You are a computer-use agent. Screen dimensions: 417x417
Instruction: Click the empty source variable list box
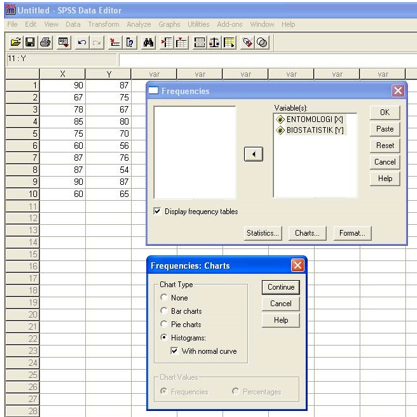coord(195,152)
